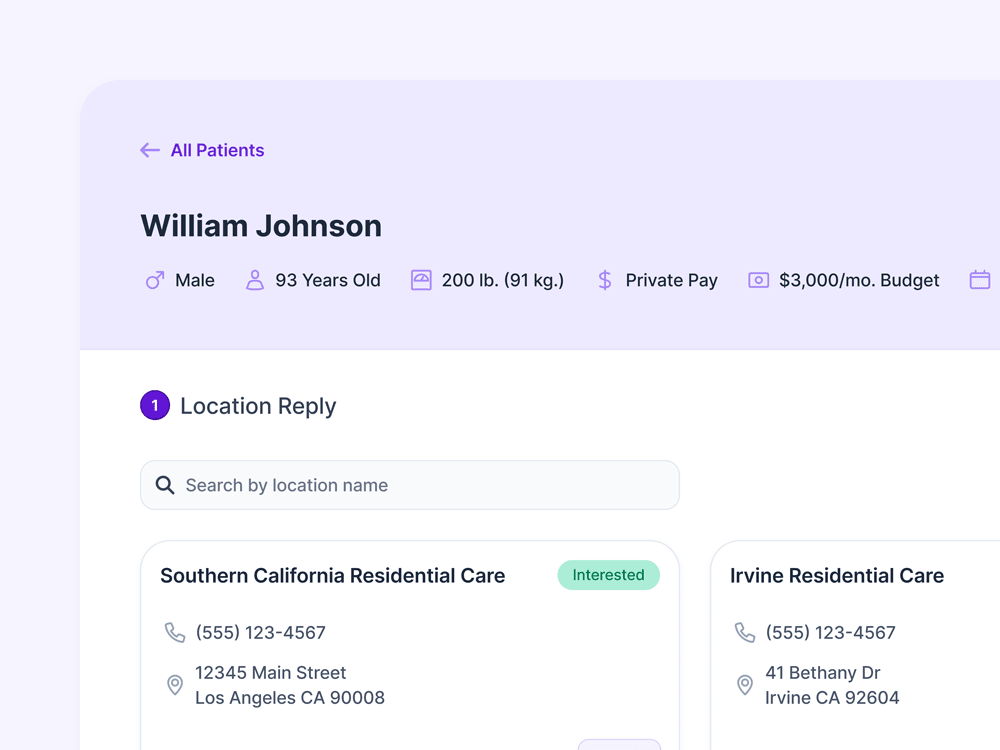Click the step 1 badge beside Location Reply
1000x750 pixels.
click(x=155, y=405)
